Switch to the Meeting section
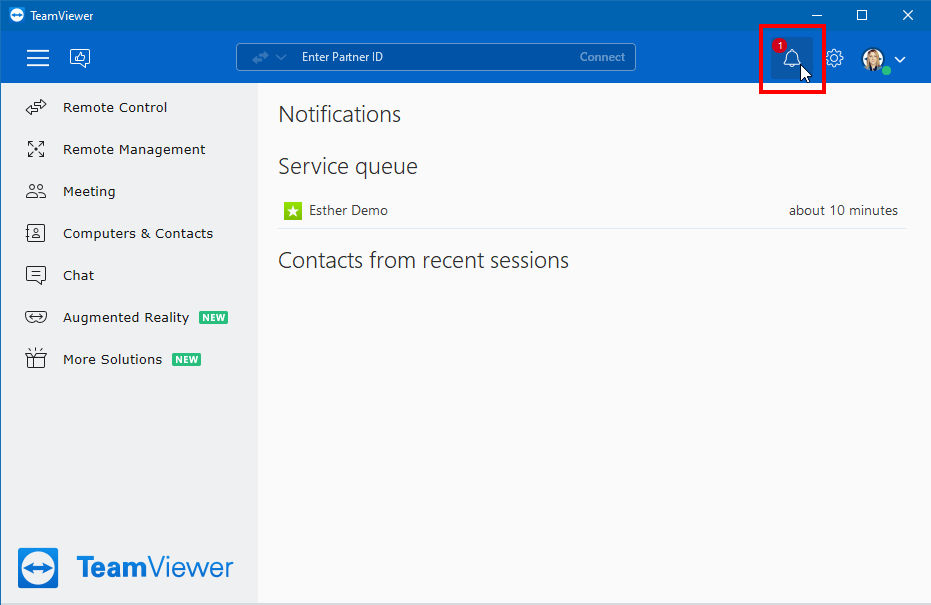This screenshot has height=605, width=931. click(89, 191)
